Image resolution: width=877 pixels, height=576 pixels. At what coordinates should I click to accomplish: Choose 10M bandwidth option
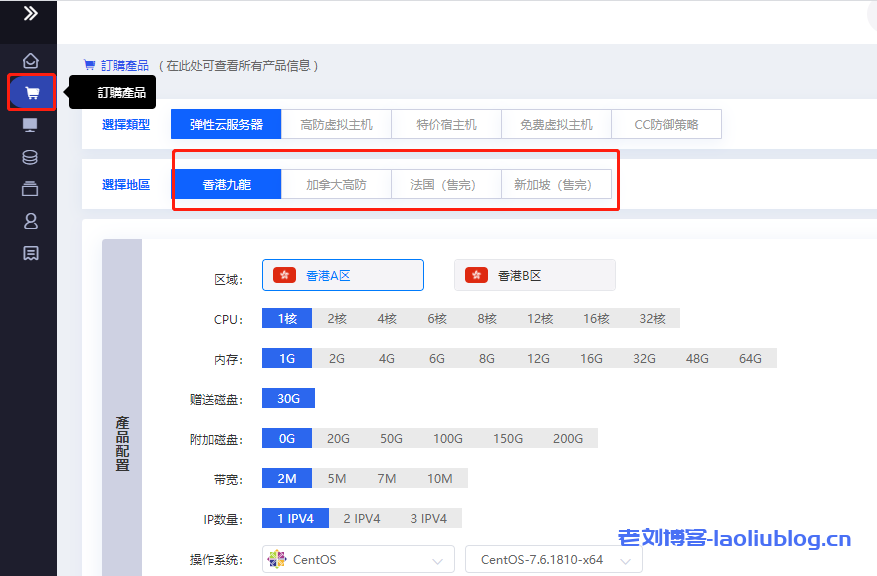pyautogui.click(x=440, y=478)
